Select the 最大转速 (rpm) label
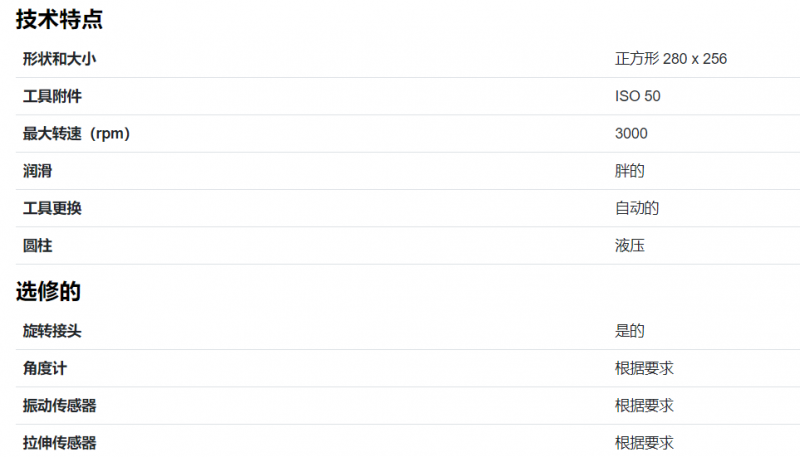Screen dimensions: 800x457 (77, 134)
